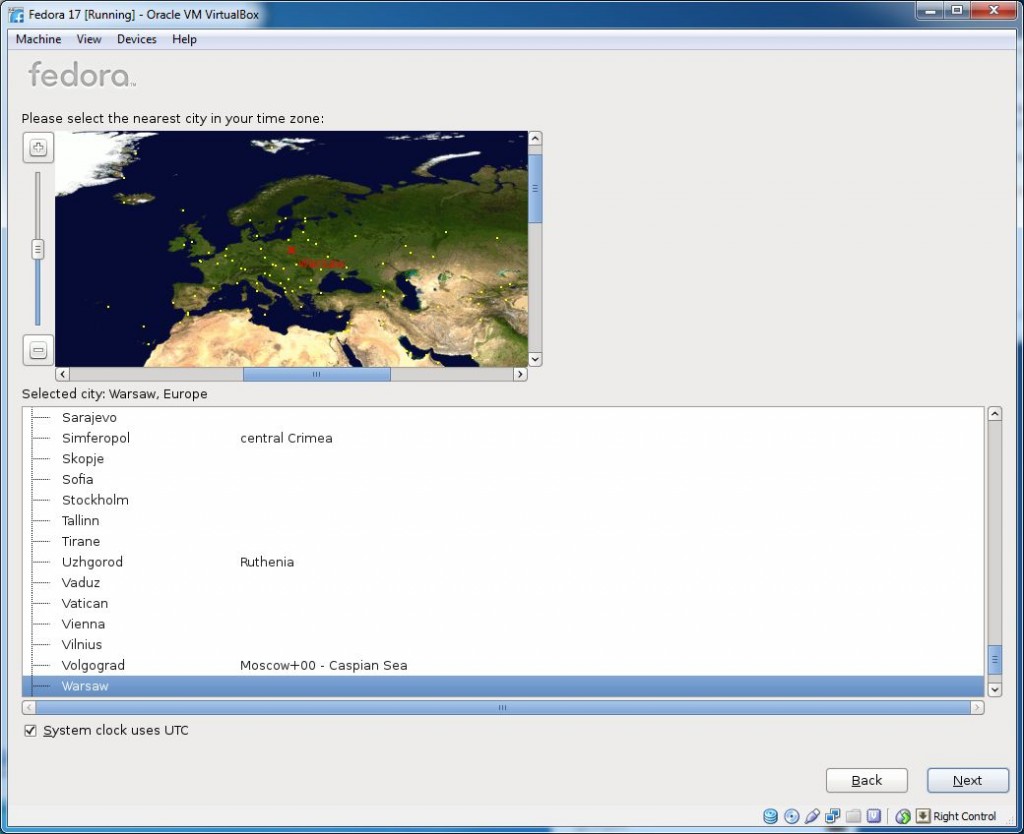
Task: Select Stockholm in the city list
Action: pos(503,500)
